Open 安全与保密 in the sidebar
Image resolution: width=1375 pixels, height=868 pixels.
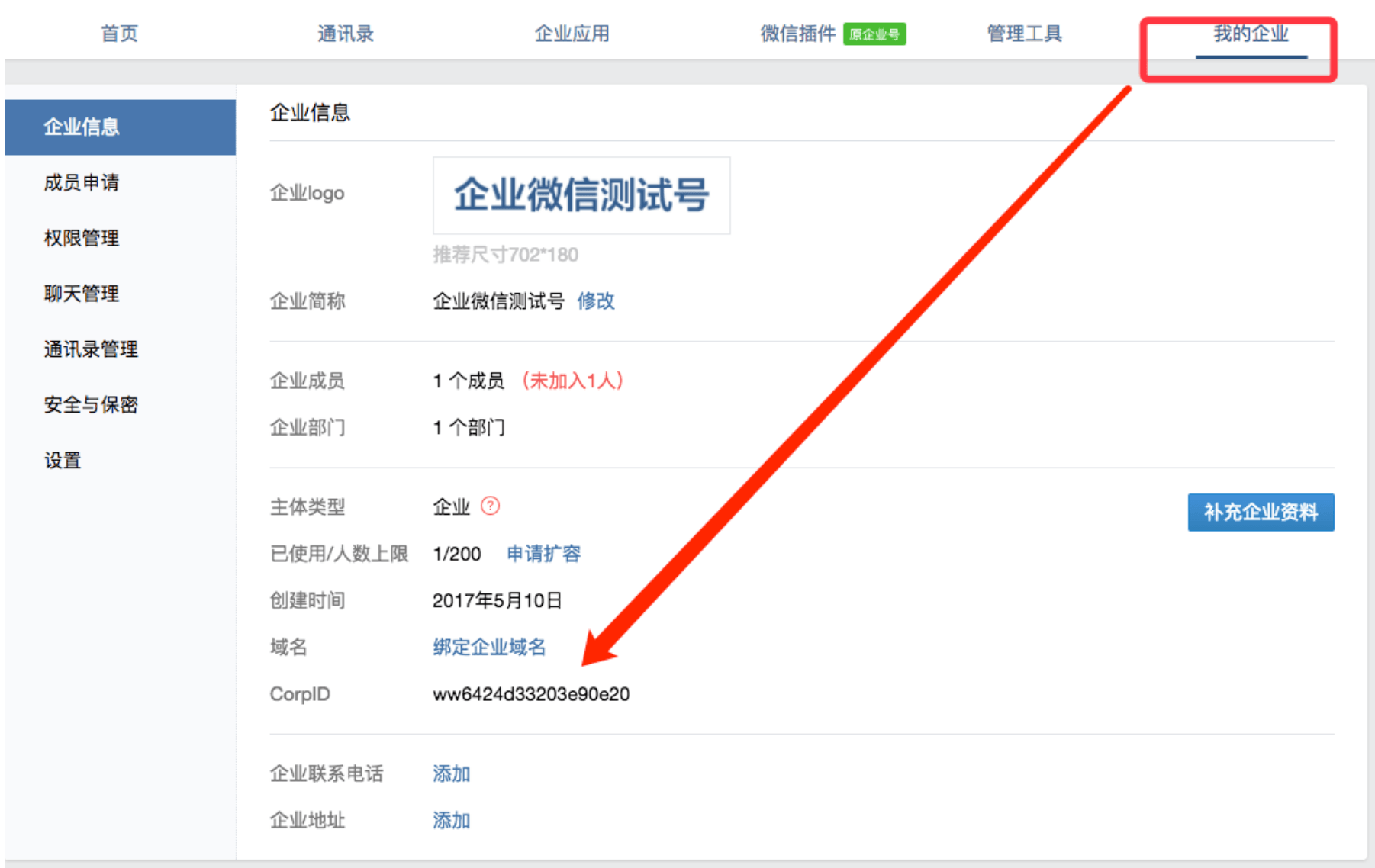click(x=91, y=405)
